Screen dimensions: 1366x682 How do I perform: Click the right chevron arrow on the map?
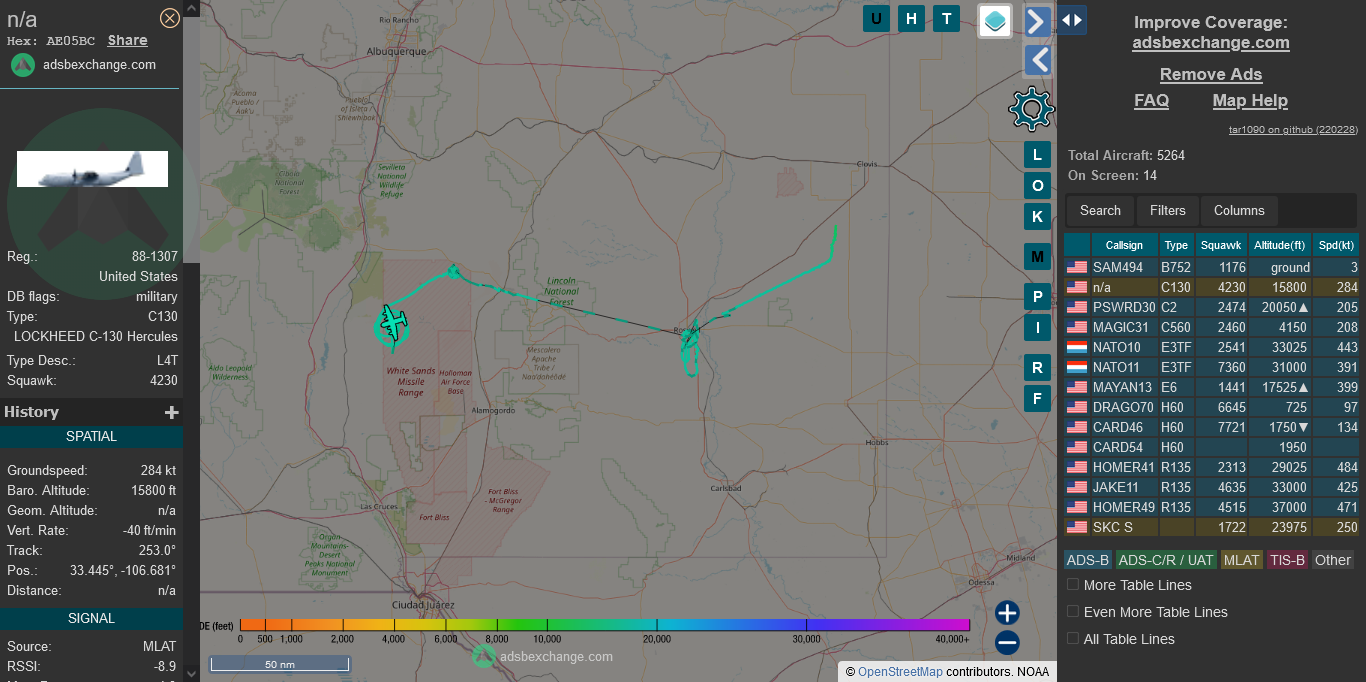(1039, 21)
